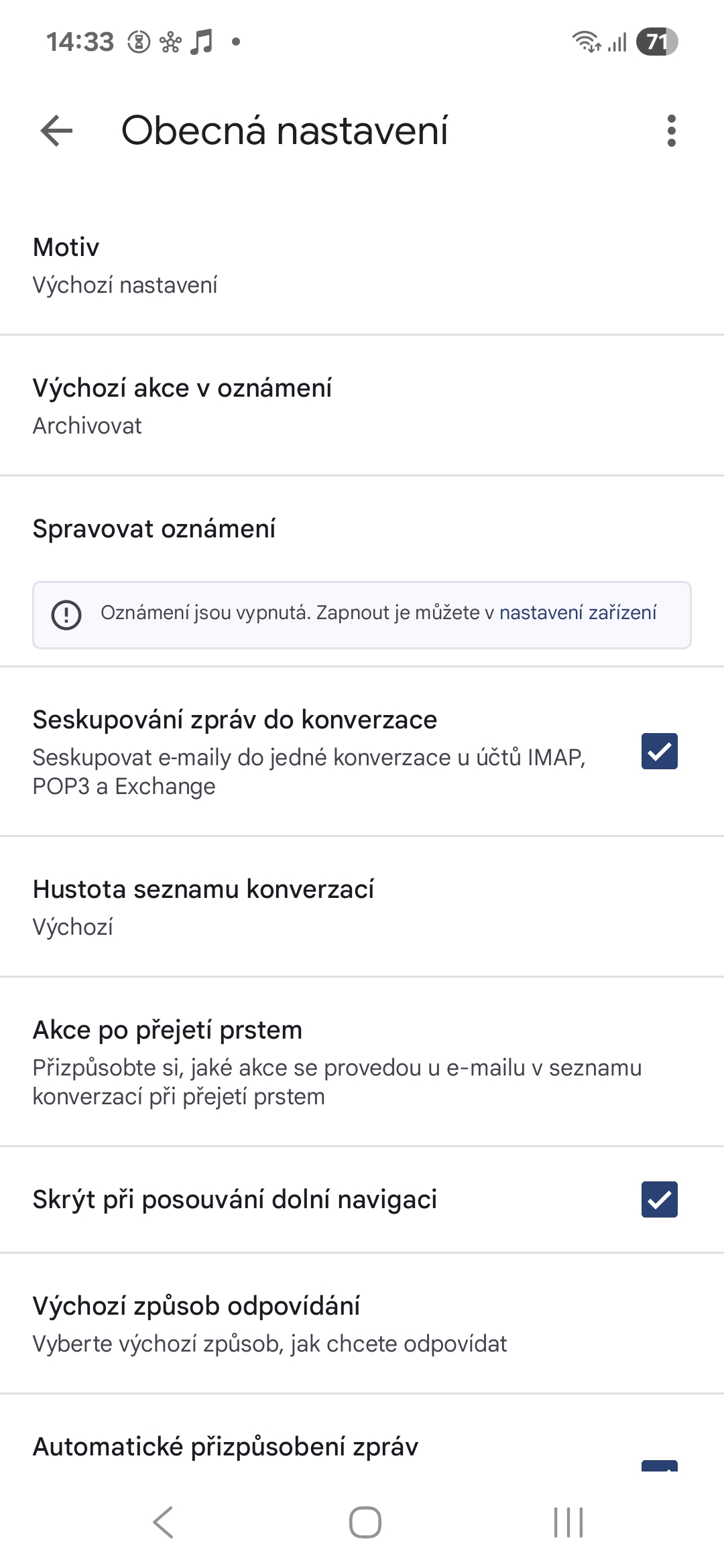Open the Motiv theme chooser
The width and height of the screenshot is (724, 1568).
362,265
